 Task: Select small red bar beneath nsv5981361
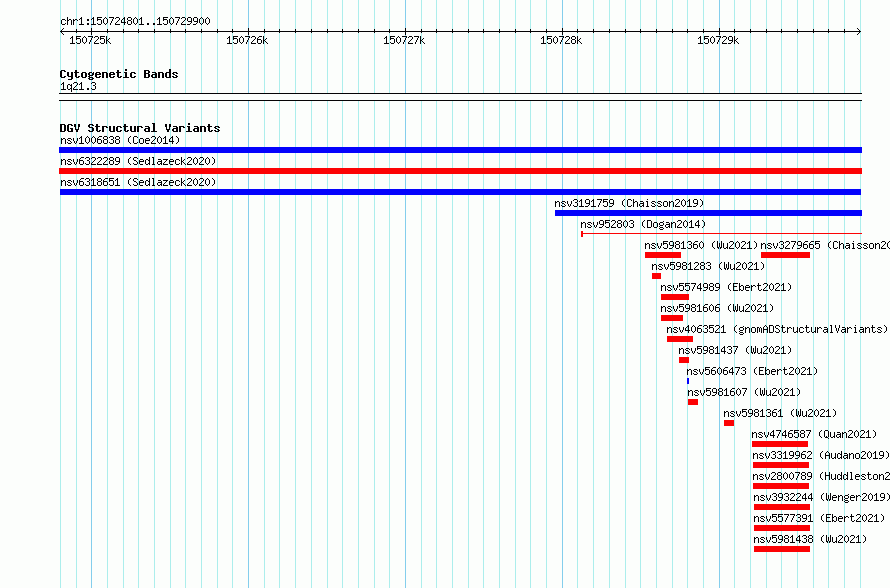point(729,423)
